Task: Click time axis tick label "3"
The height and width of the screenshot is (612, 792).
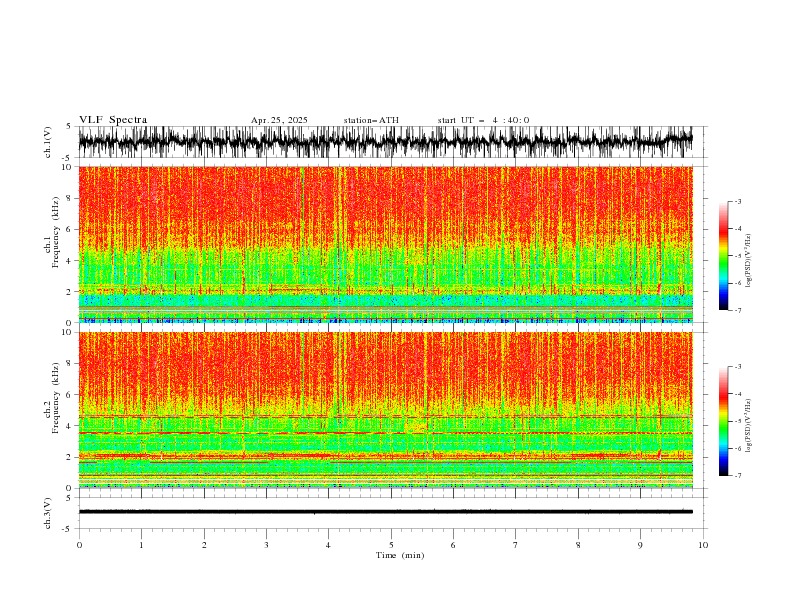Action: coord(266,545)
